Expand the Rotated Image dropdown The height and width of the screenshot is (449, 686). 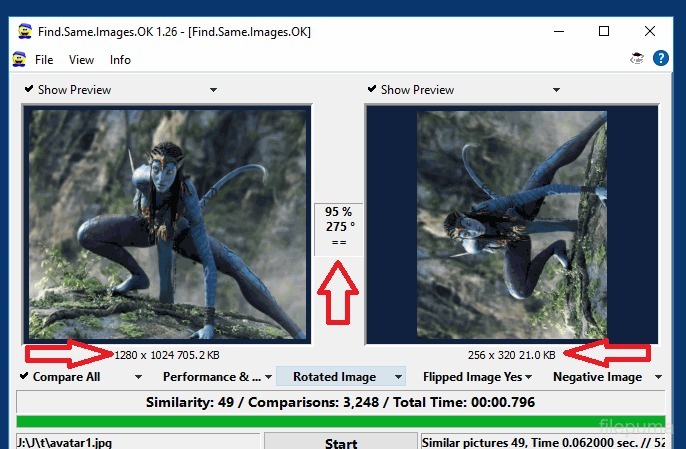tap(398, 377)
